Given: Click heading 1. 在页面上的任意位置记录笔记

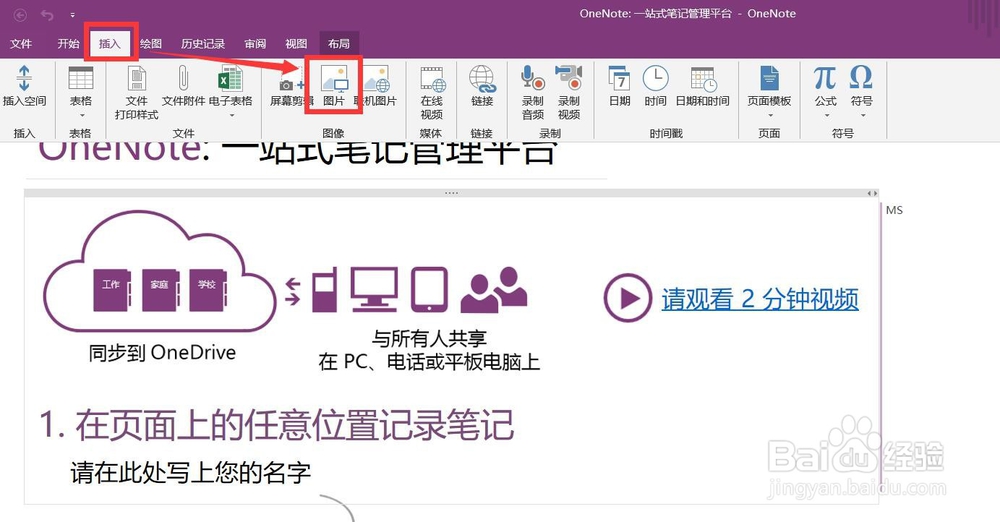Looking at the screenshot, I should 277,425.
